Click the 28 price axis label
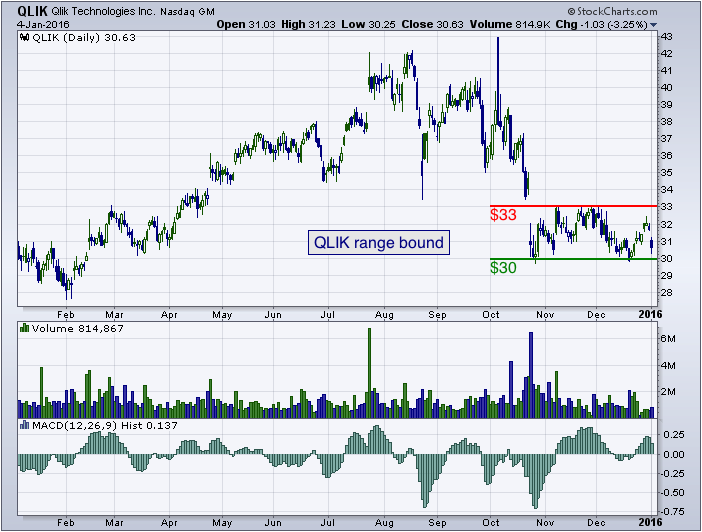The width and height of the screenshot is (702, 532). click(x=666, y=293)
